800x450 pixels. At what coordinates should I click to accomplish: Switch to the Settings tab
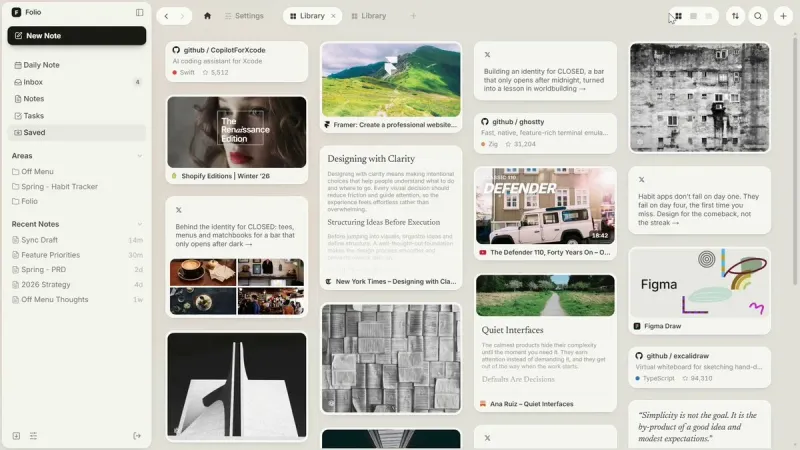pos(244,16)
